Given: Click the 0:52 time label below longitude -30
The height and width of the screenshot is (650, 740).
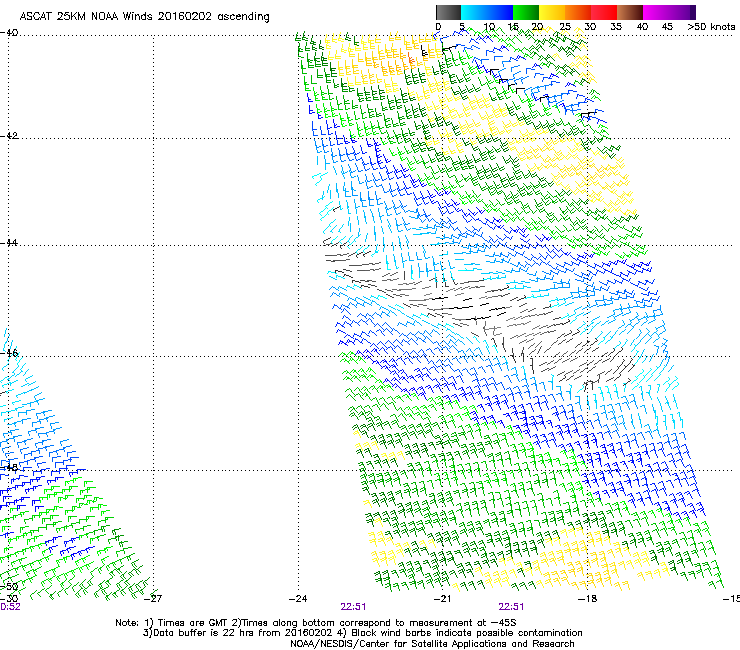Looking at the screenshot, I should point(10,607).
